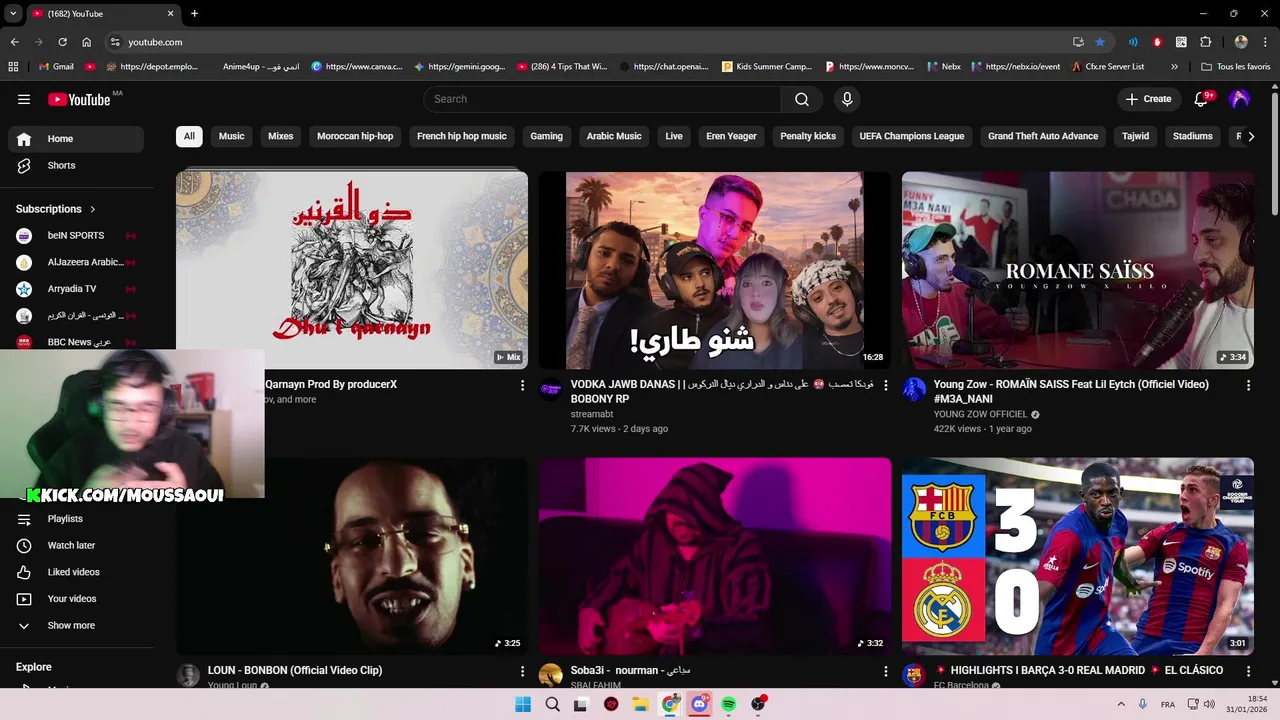The height and width of the screenshot is (720, 1280).
Task: Open the AlJazeera Arabic subscription
Action: 76,262
